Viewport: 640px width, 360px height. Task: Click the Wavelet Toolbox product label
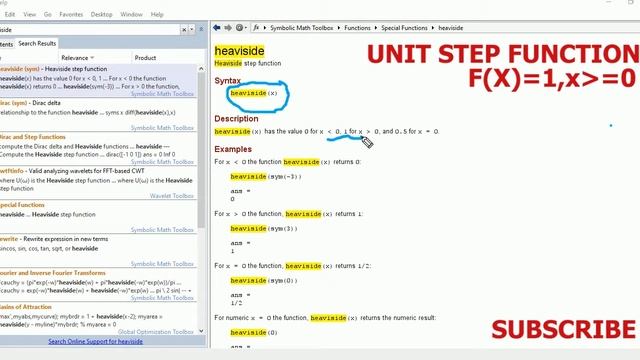pyautogui.click(x=171, y=196)
